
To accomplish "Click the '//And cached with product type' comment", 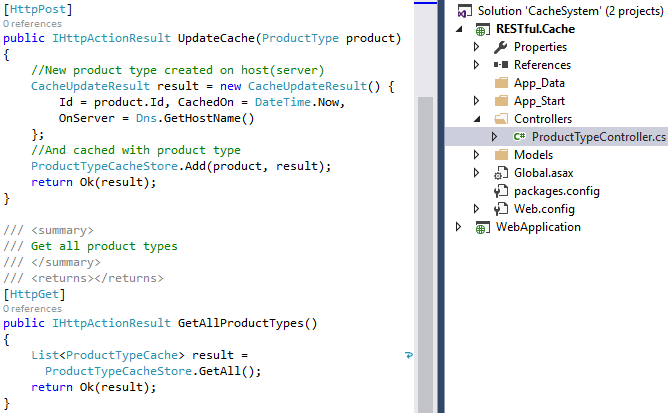I will pyautogui.click(x=136, y=150).
